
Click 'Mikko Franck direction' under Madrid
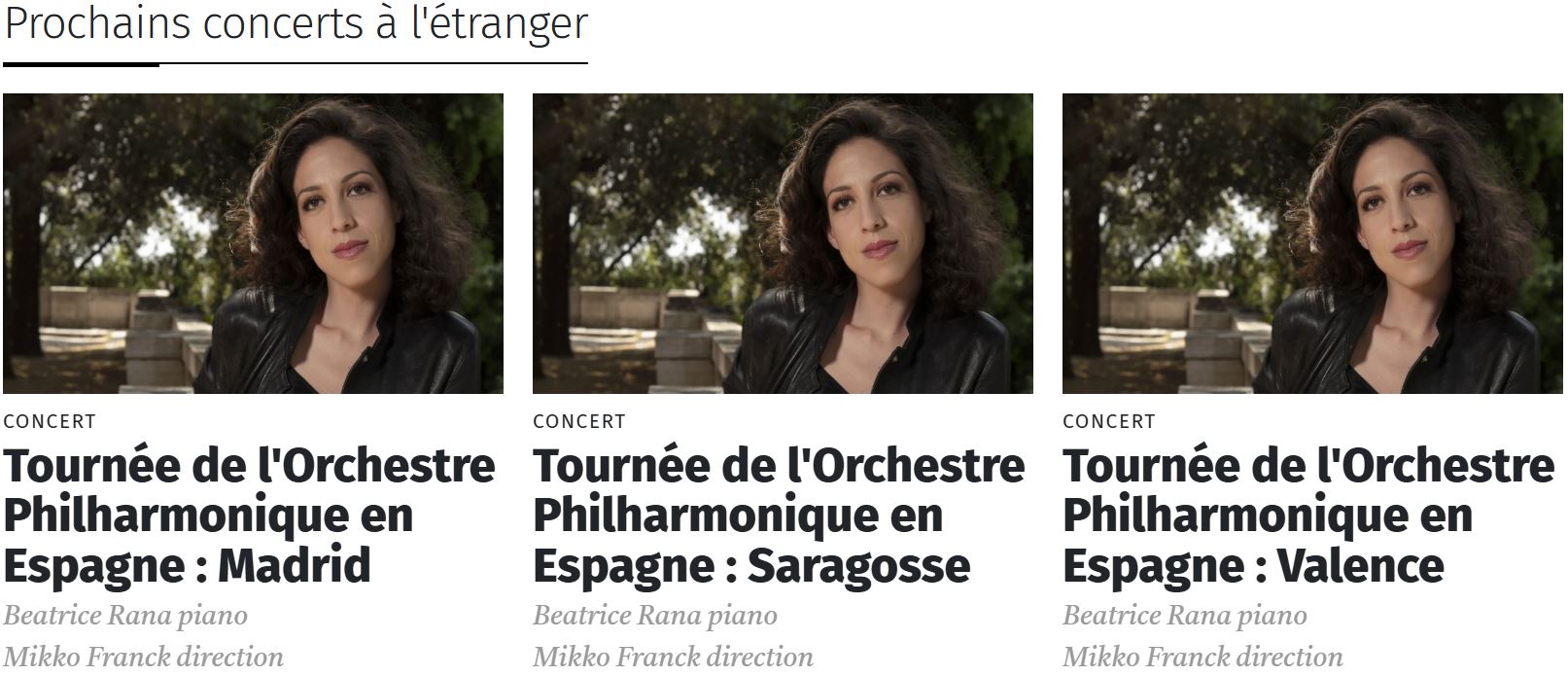(x=143, y=657)
